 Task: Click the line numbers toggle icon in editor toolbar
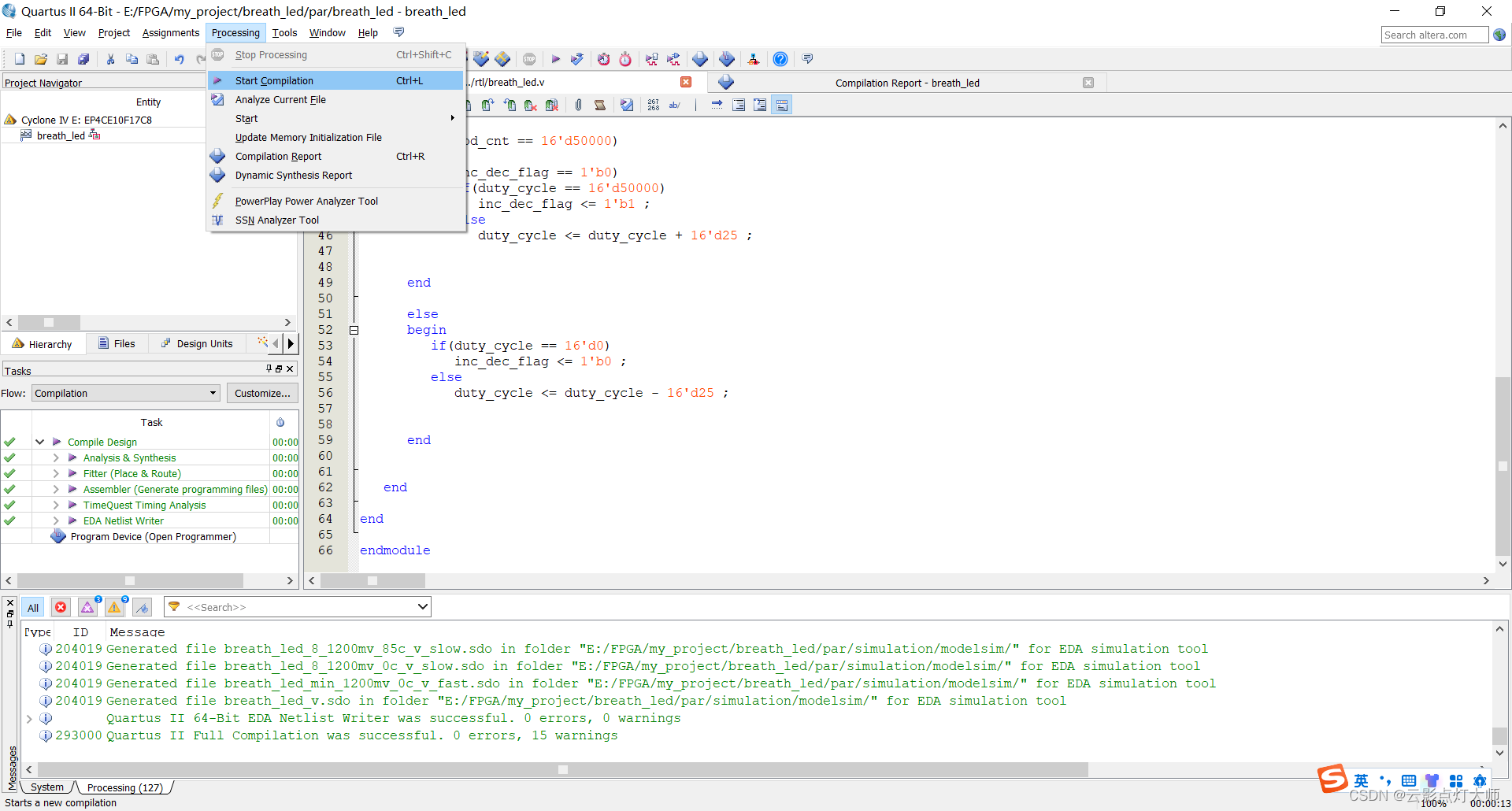coord(653,105)
